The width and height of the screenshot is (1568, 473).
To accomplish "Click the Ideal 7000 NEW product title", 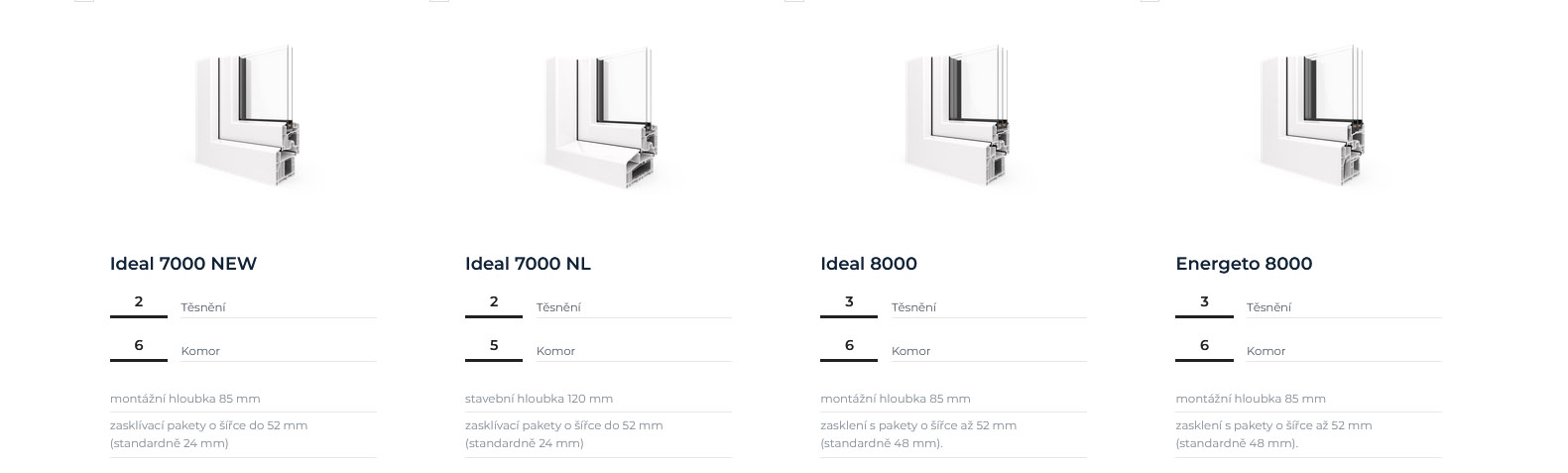I will [x=183, y=264].
